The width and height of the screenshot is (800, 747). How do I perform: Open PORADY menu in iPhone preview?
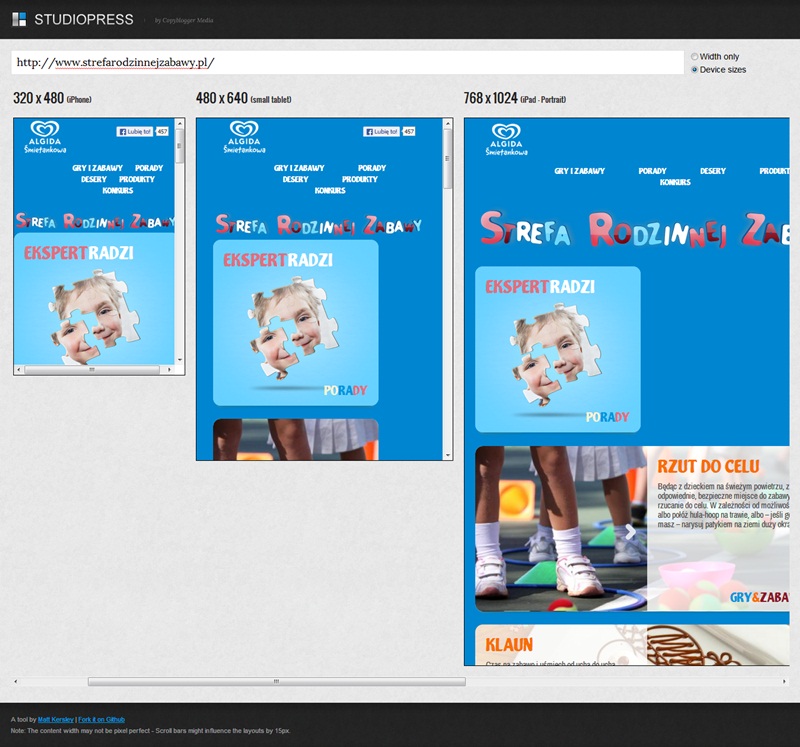(149, 168)
